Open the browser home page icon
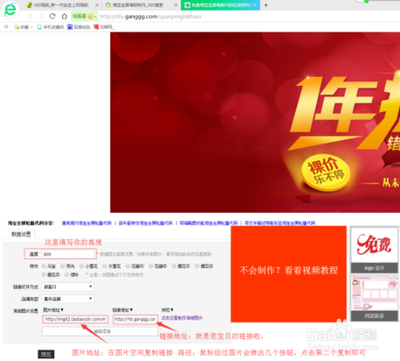The image size is (400, 361). pos(64,16)
